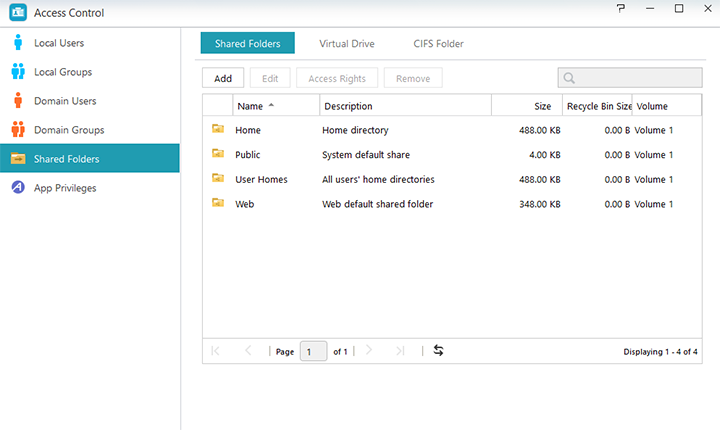Go to the next page
The width and height of the screenshot is (720, 430).
click(x=369, y=351)
